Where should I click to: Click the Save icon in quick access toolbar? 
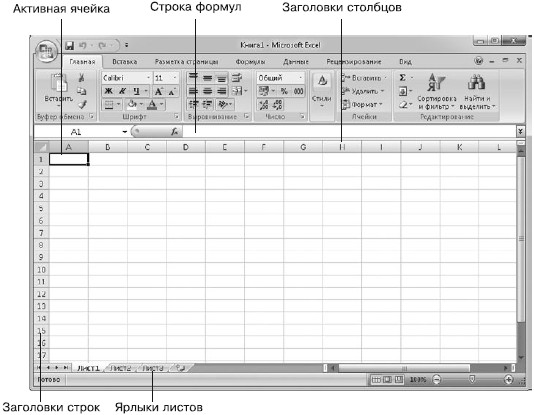pos(69,45)
